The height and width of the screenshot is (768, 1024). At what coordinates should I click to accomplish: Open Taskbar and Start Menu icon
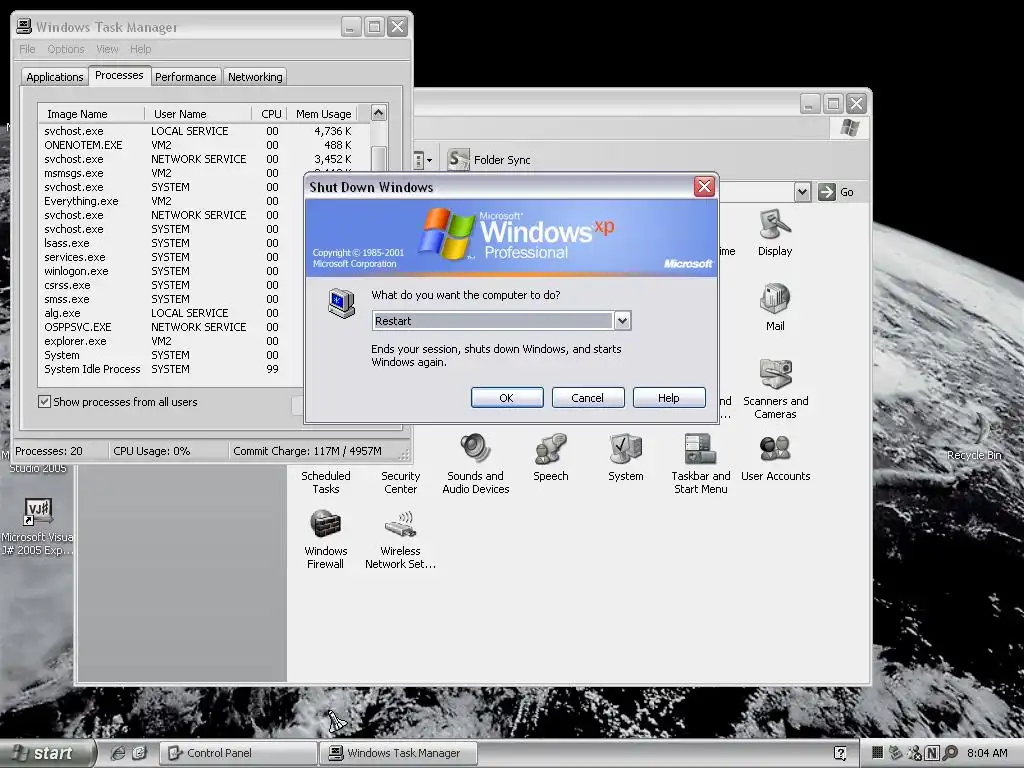click(x=701, y=464)
